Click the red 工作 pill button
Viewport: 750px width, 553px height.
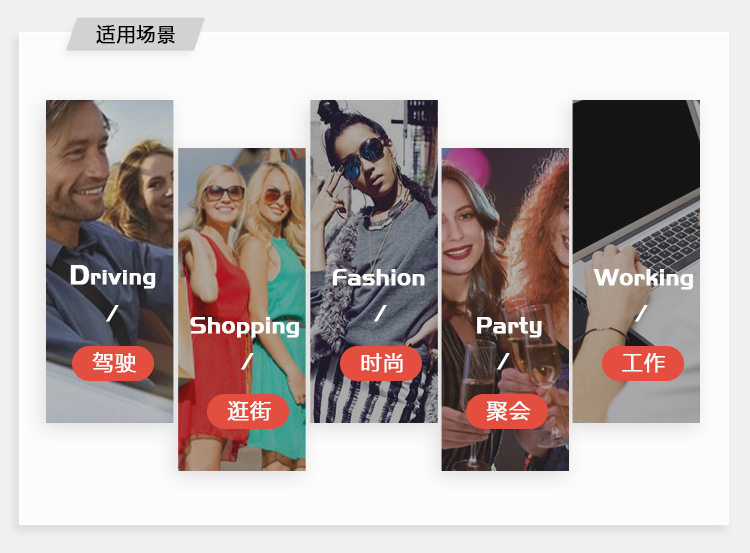[643, 363]
